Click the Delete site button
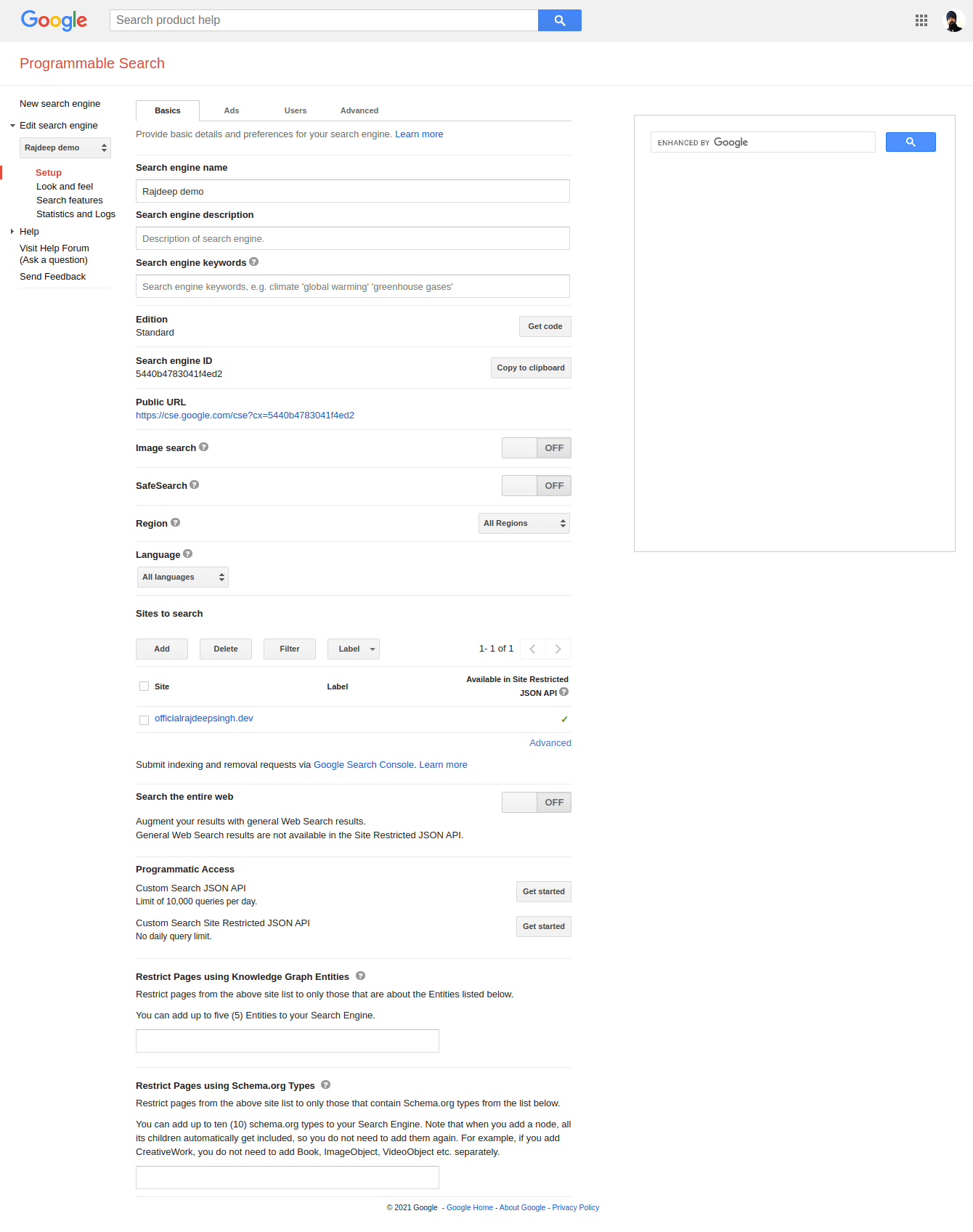The height and width of the screenshot is (1232, 973). (x=226, y=649)
